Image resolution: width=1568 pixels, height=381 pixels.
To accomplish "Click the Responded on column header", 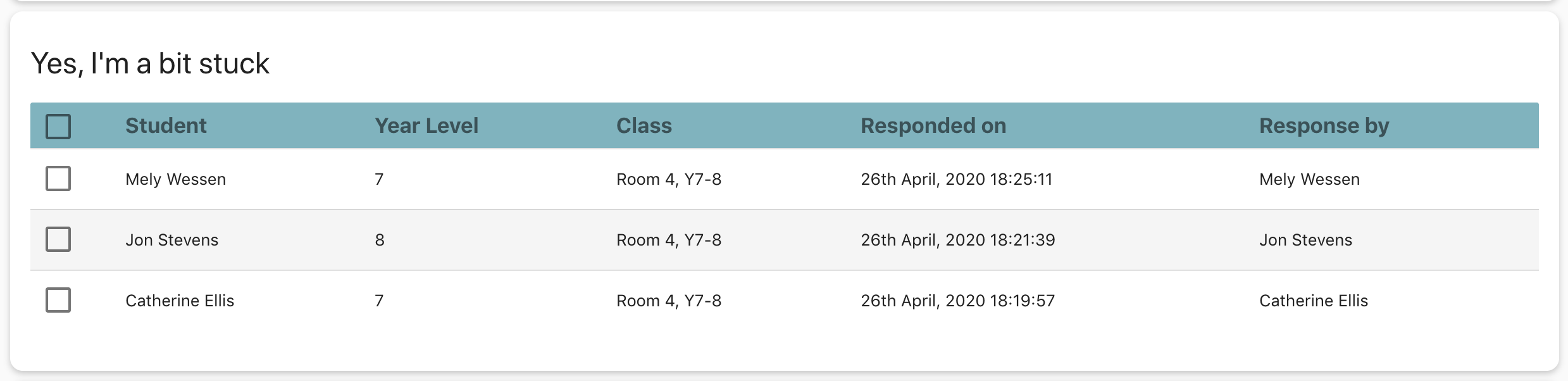I will point(933,126).
